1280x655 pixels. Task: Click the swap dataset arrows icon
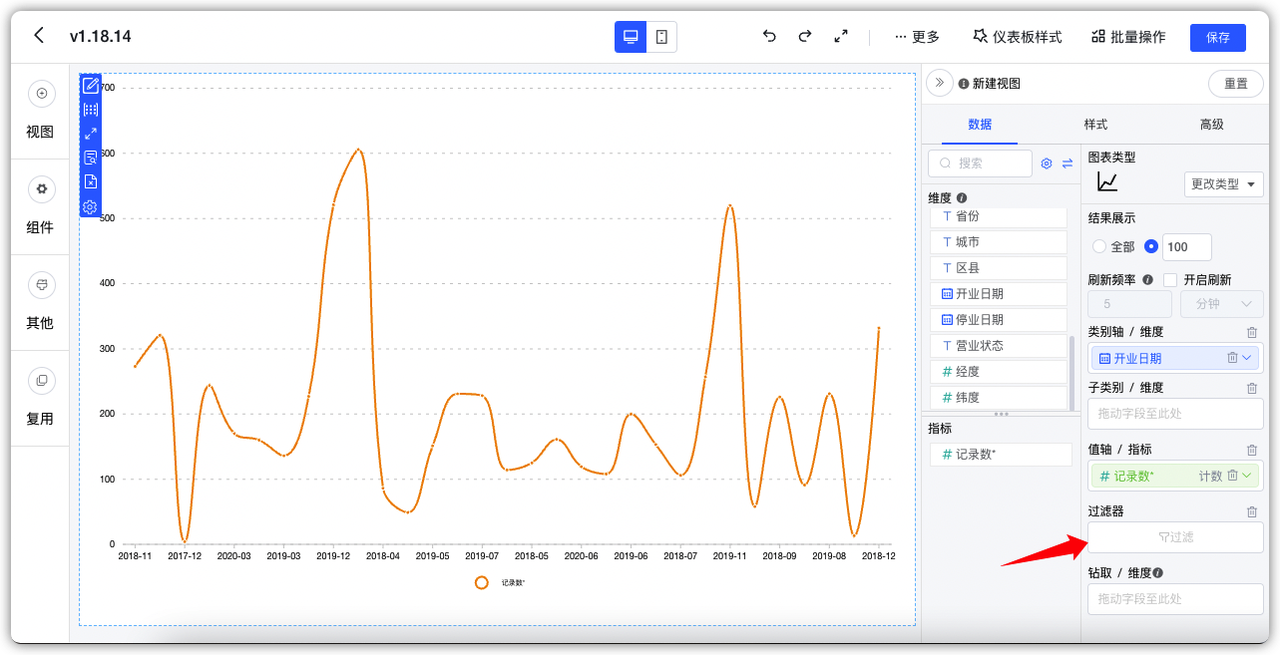pyautogui.click(x=1067, y=164)
